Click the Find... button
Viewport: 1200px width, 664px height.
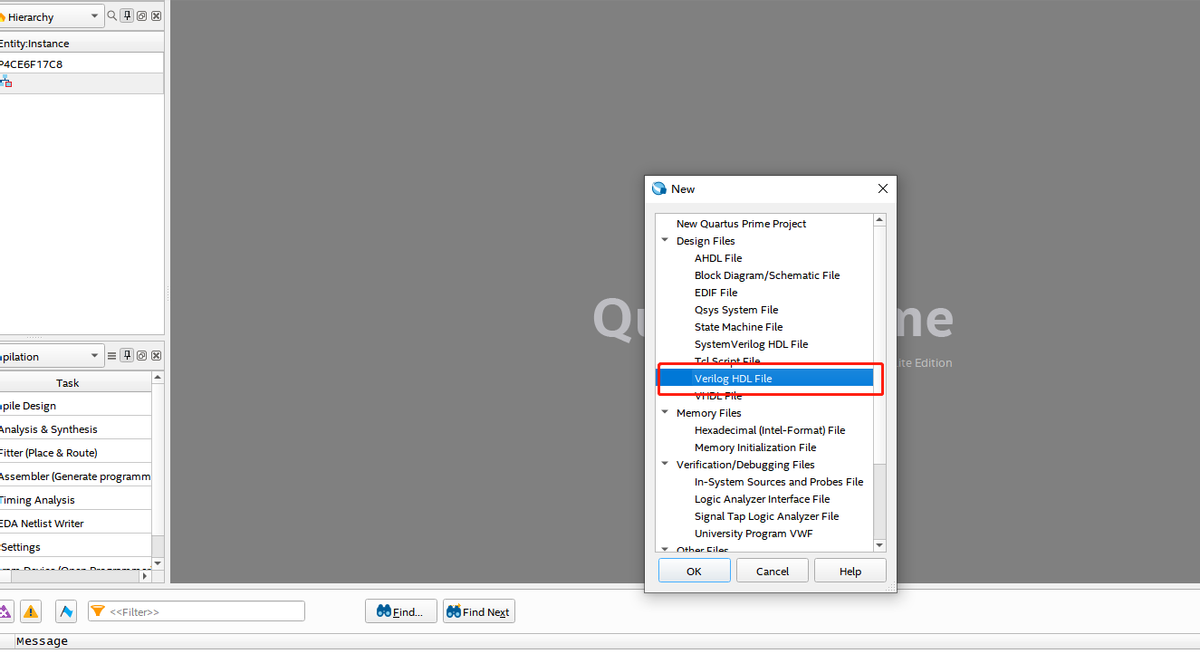tap(401, 612)
